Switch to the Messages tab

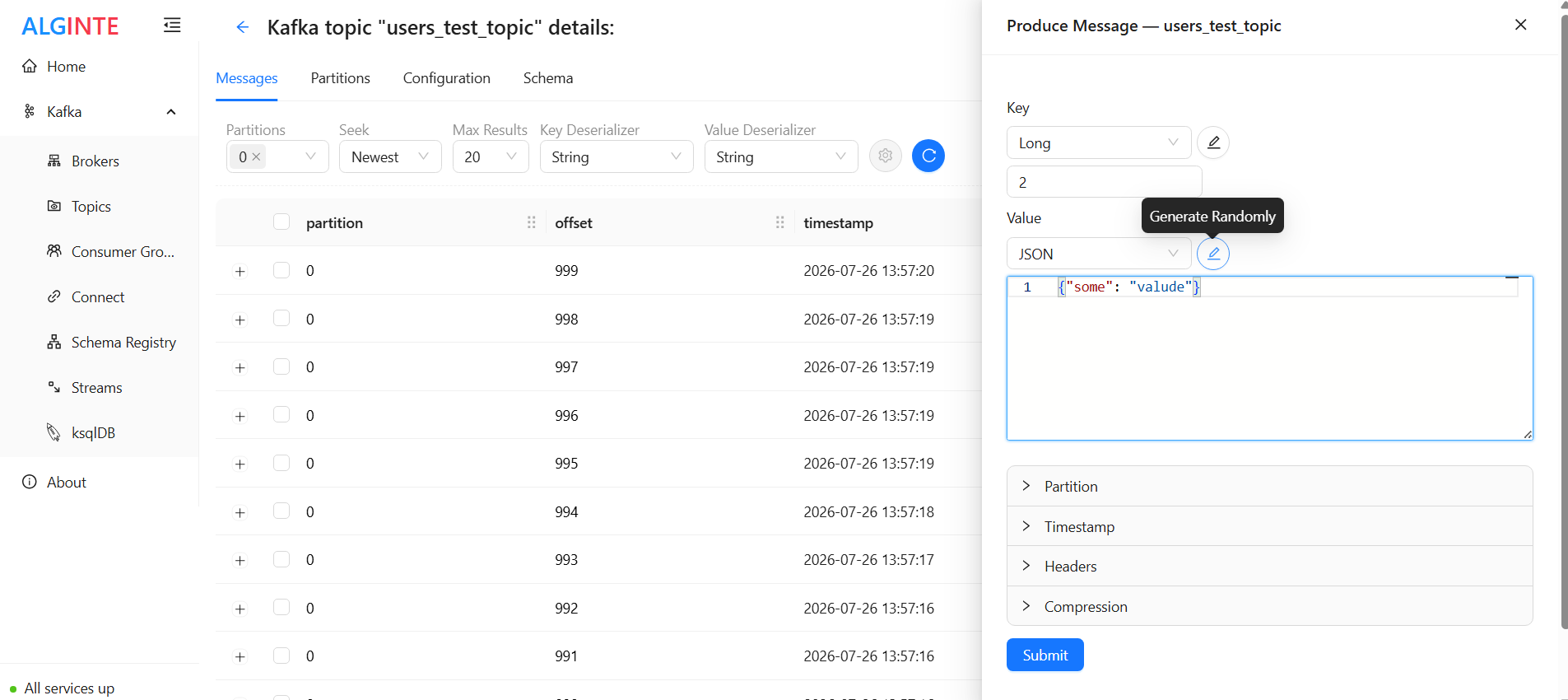tap(246, 78)
